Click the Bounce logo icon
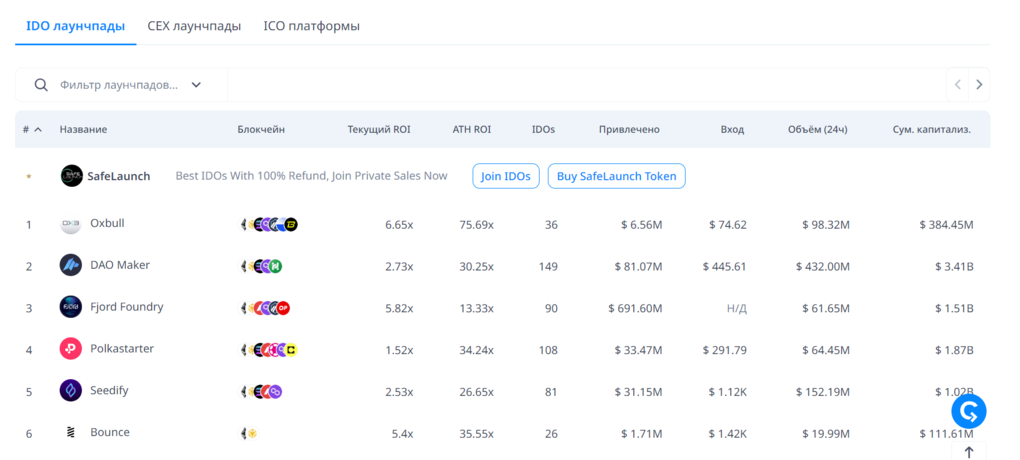Viewport: 1020px width, 460px height. pyautogui.click(x=71, y=433)
